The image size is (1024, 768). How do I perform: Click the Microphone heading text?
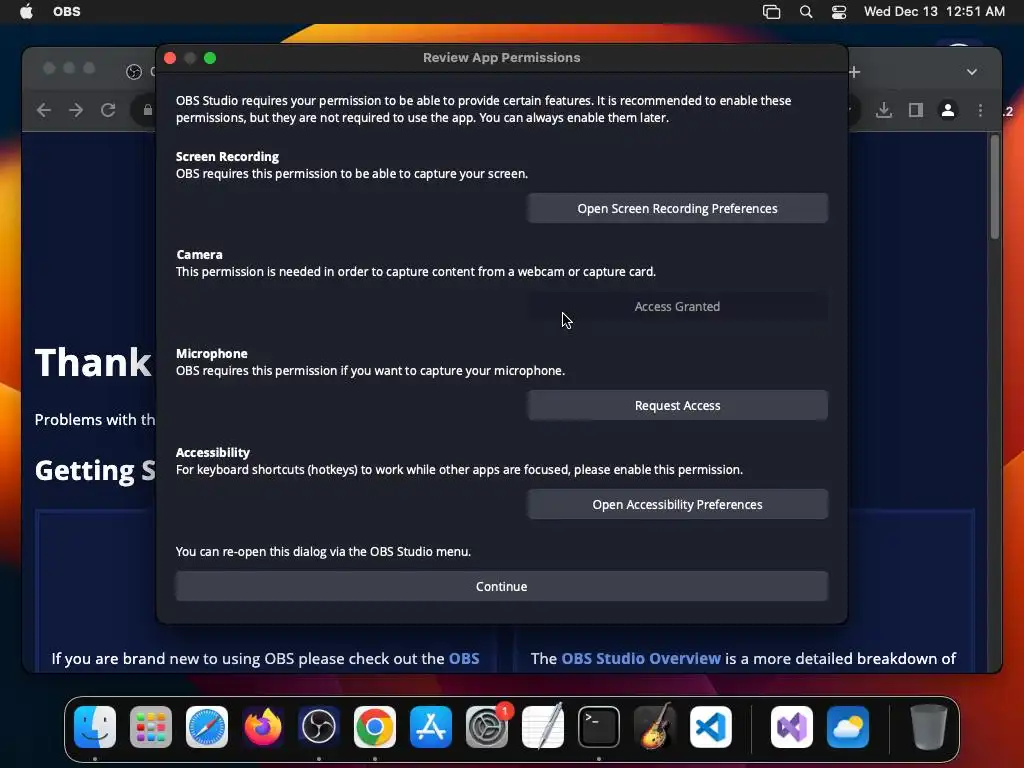point(212,353)
